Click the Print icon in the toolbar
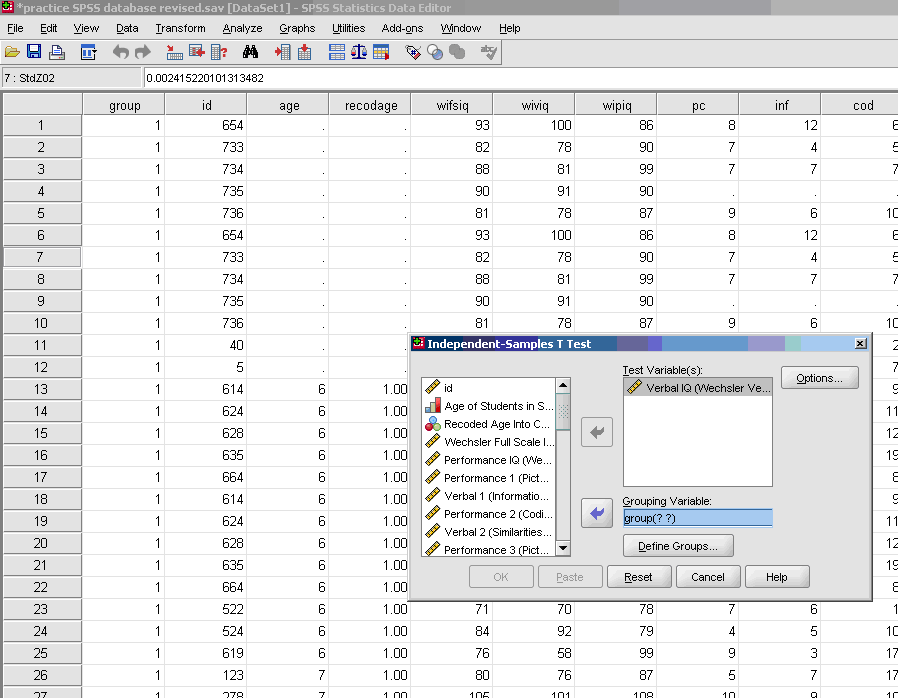 tap(56, 51)
